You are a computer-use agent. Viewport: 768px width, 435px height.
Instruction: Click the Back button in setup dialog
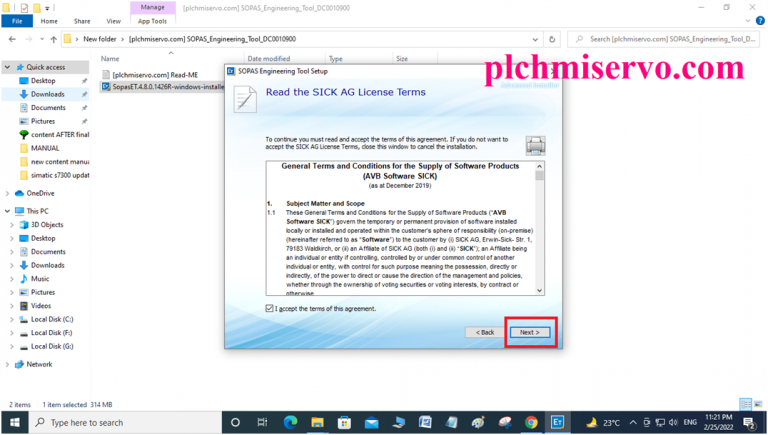[x=485, y=332]
